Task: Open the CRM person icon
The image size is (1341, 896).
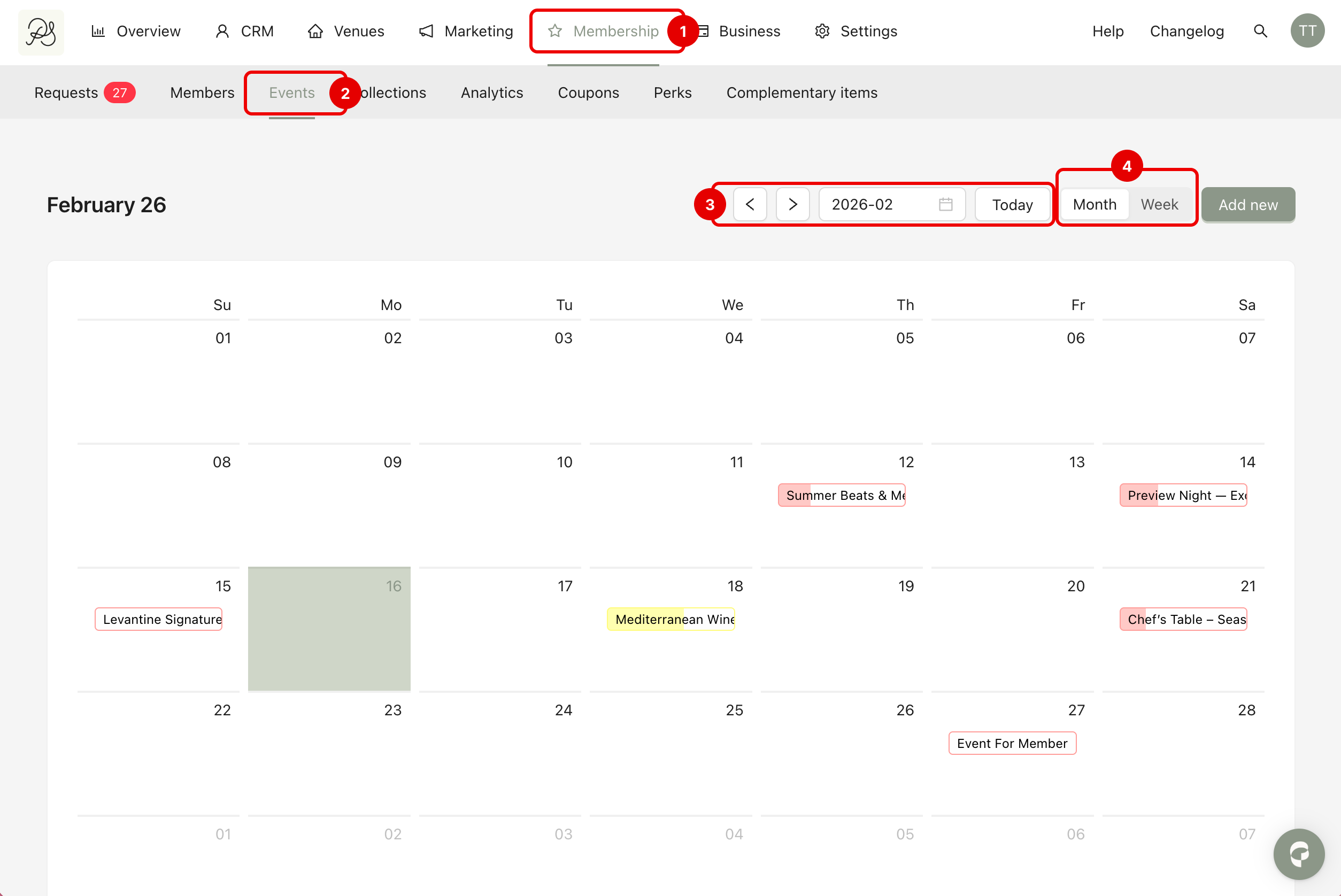Action: (222, 32)
